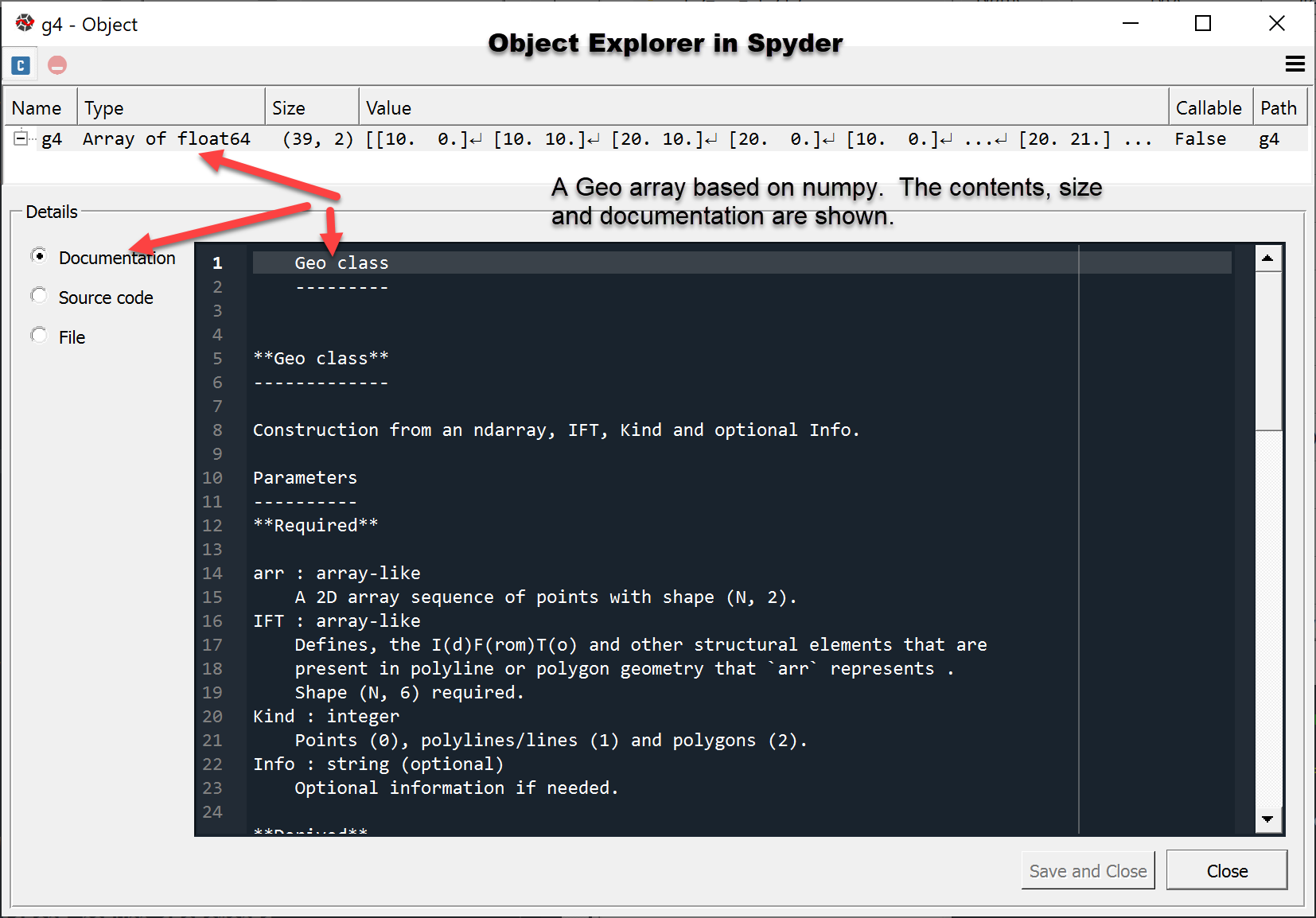1316x918 pixels.
Task: Minimize the g4 Object window
Action: (x=1131, y=23)
